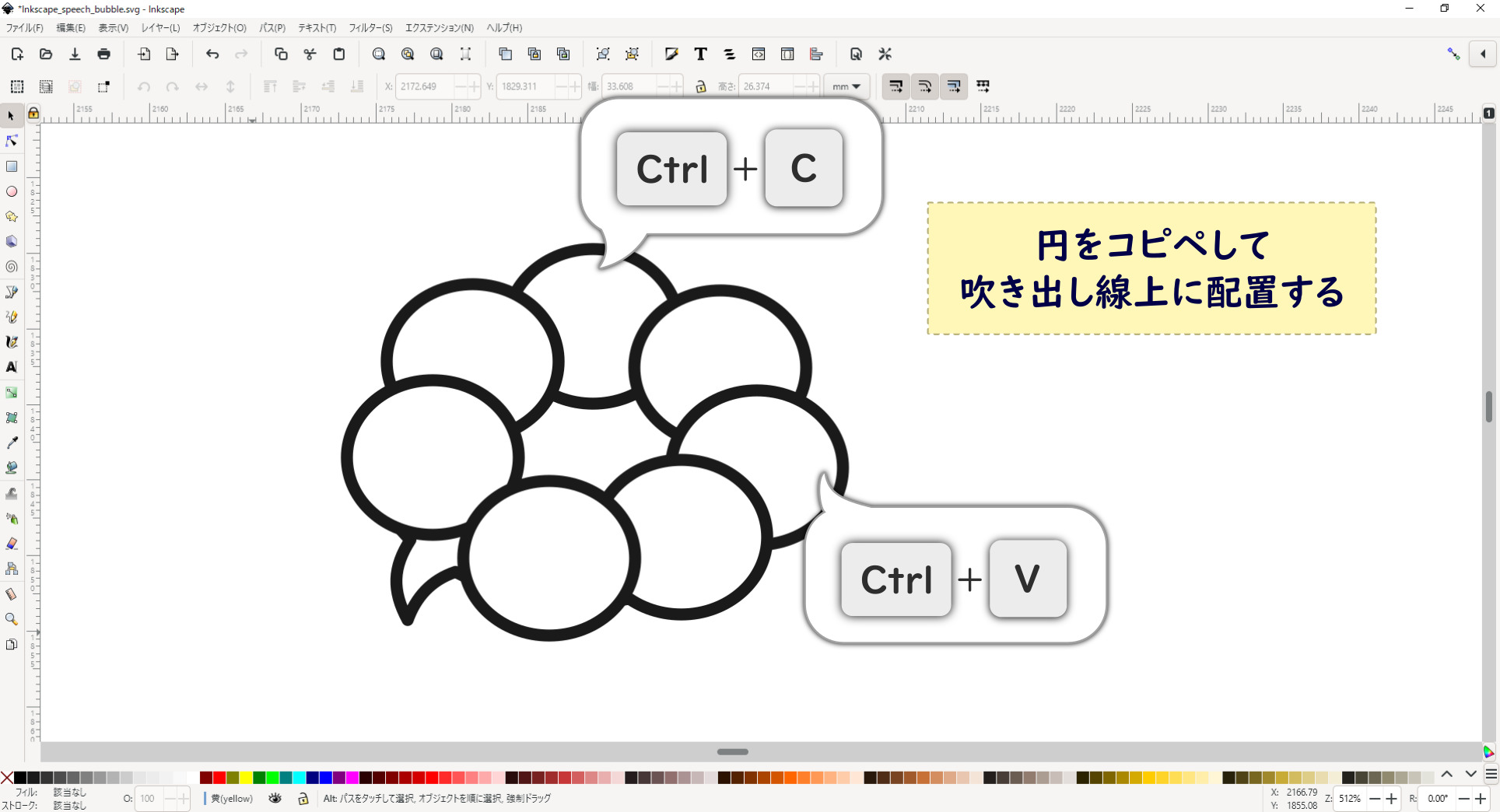Select the Node editing tool

coord(12,141)
